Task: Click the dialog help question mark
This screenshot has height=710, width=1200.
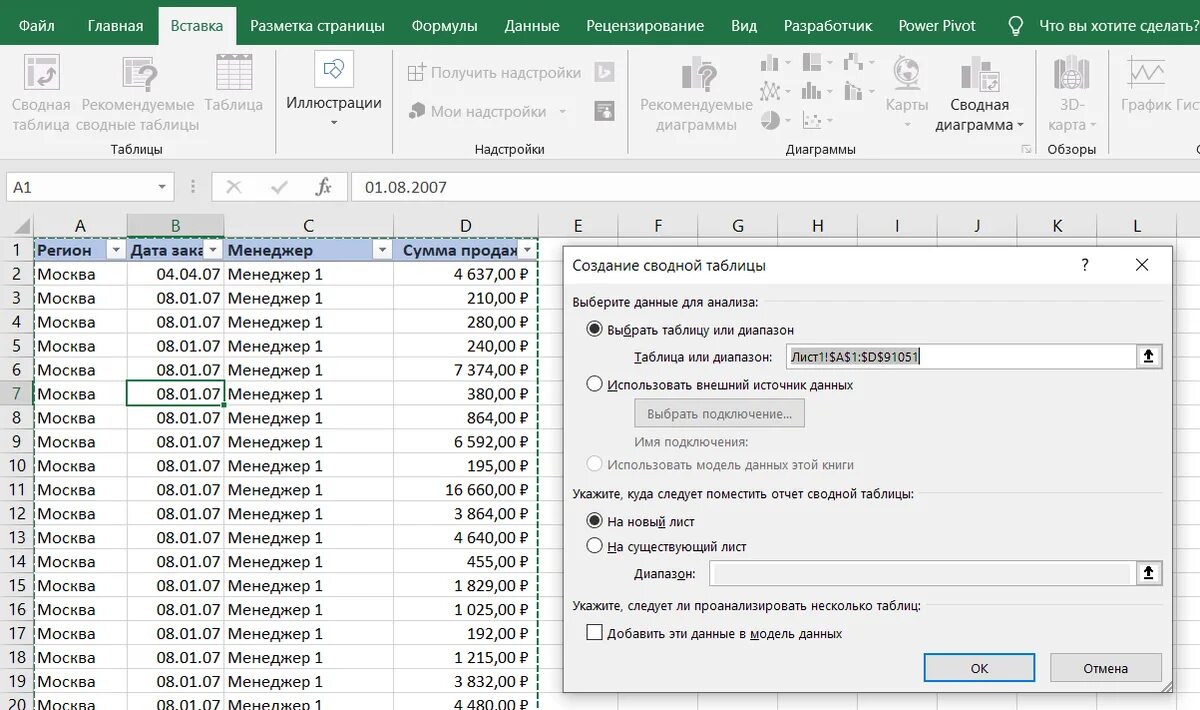Action: tap(1085, 265)
